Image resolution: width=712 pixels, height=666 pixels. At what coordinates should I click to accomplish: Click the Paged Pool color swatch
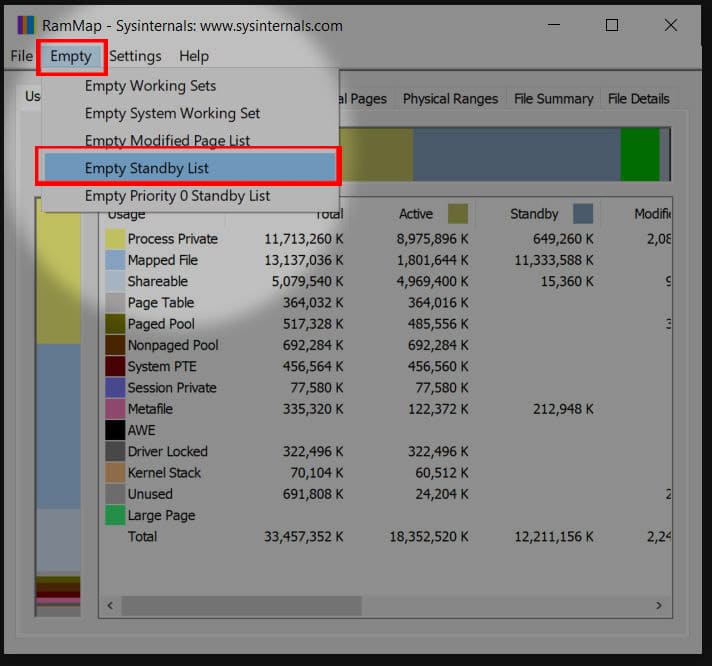point(115,324)
